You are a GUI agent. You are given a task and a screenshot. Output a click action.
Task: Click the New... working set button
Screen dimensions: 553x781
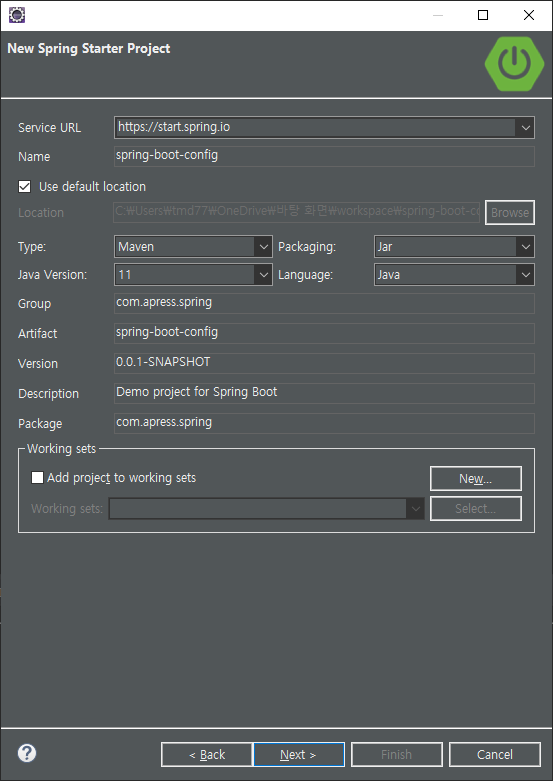click(476, 479)
